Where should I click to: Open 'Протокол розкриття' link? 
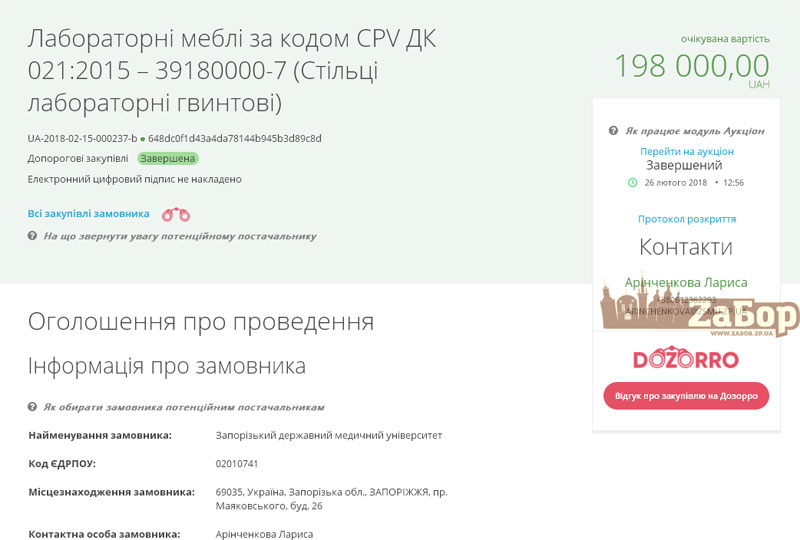[687, 219]
